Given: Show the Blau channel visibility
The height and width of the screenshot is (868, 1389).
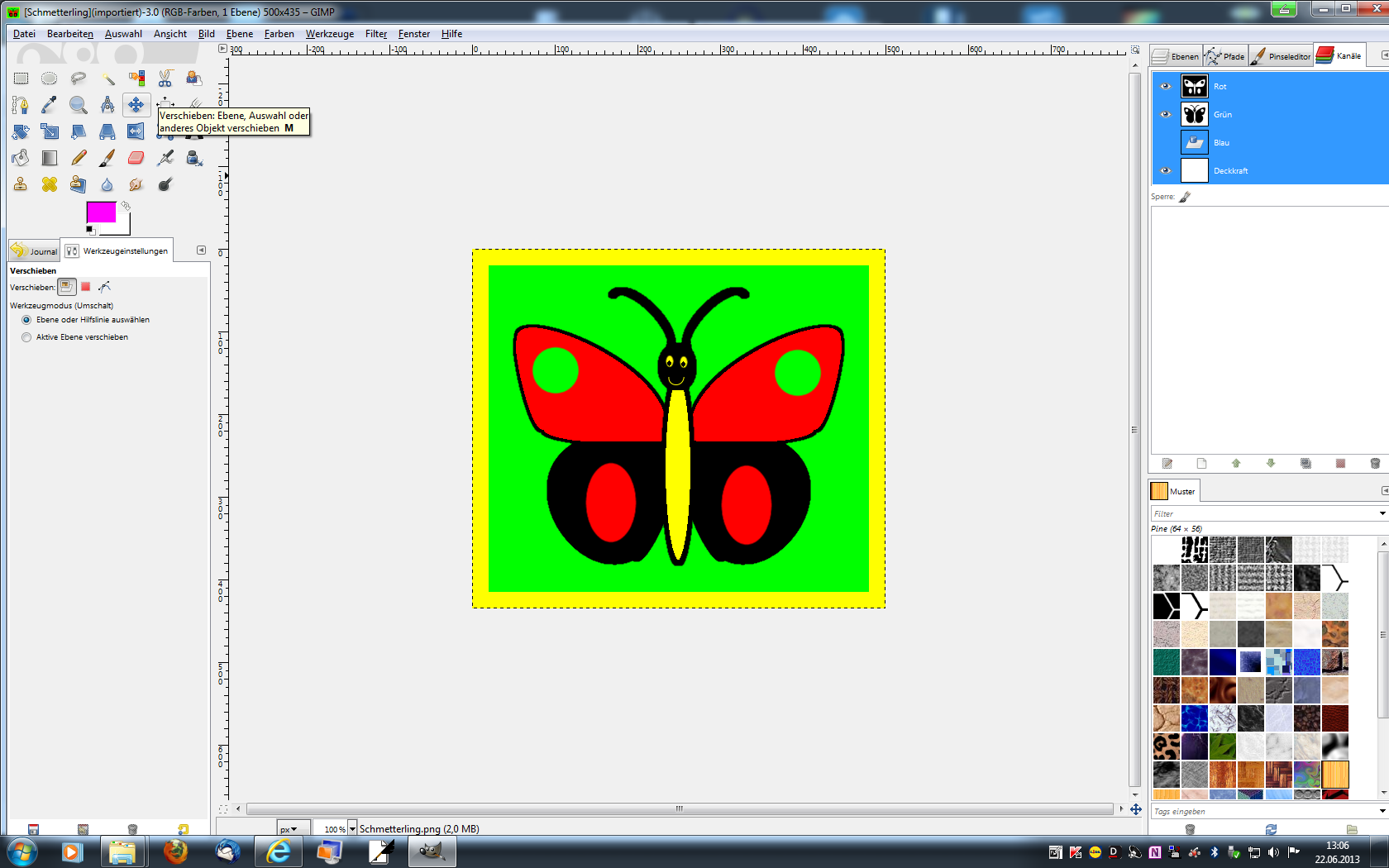Looking at the screenshot, I should pos(1166,142).
